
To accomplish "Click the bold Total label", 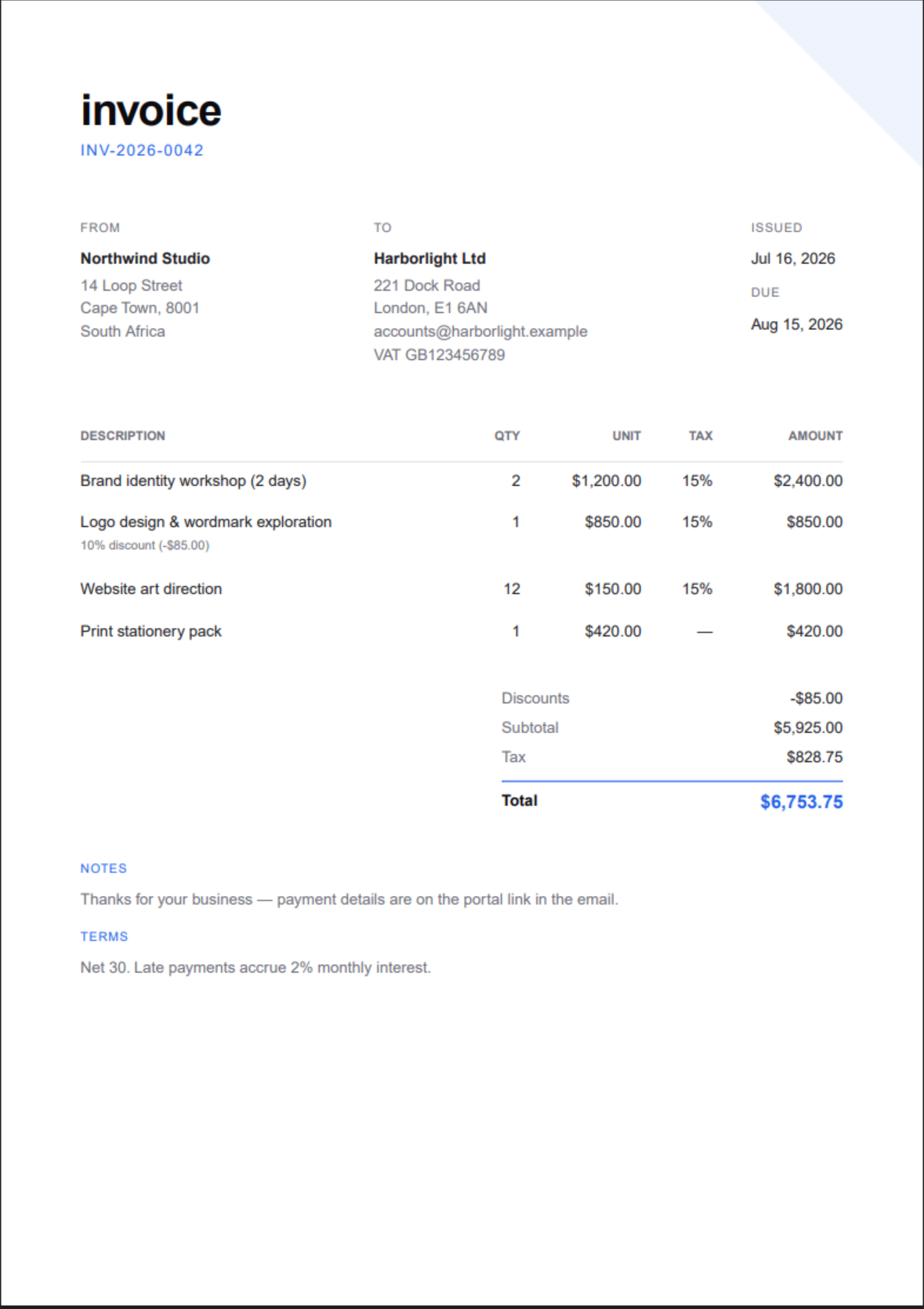I will pyautogui.click(x=520, y=801).
